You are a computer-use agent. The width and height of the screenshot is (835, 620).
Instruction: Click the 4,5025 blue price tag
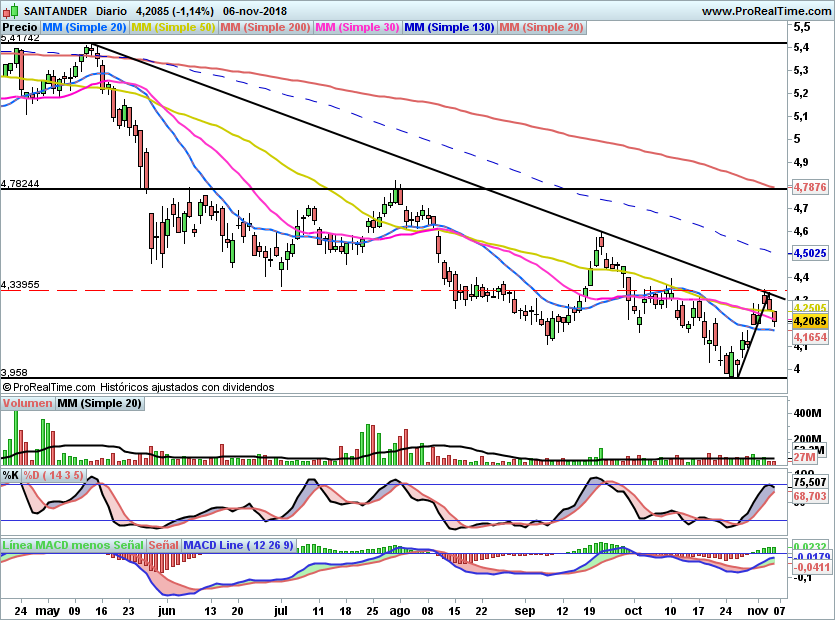[x=810, y=253]
